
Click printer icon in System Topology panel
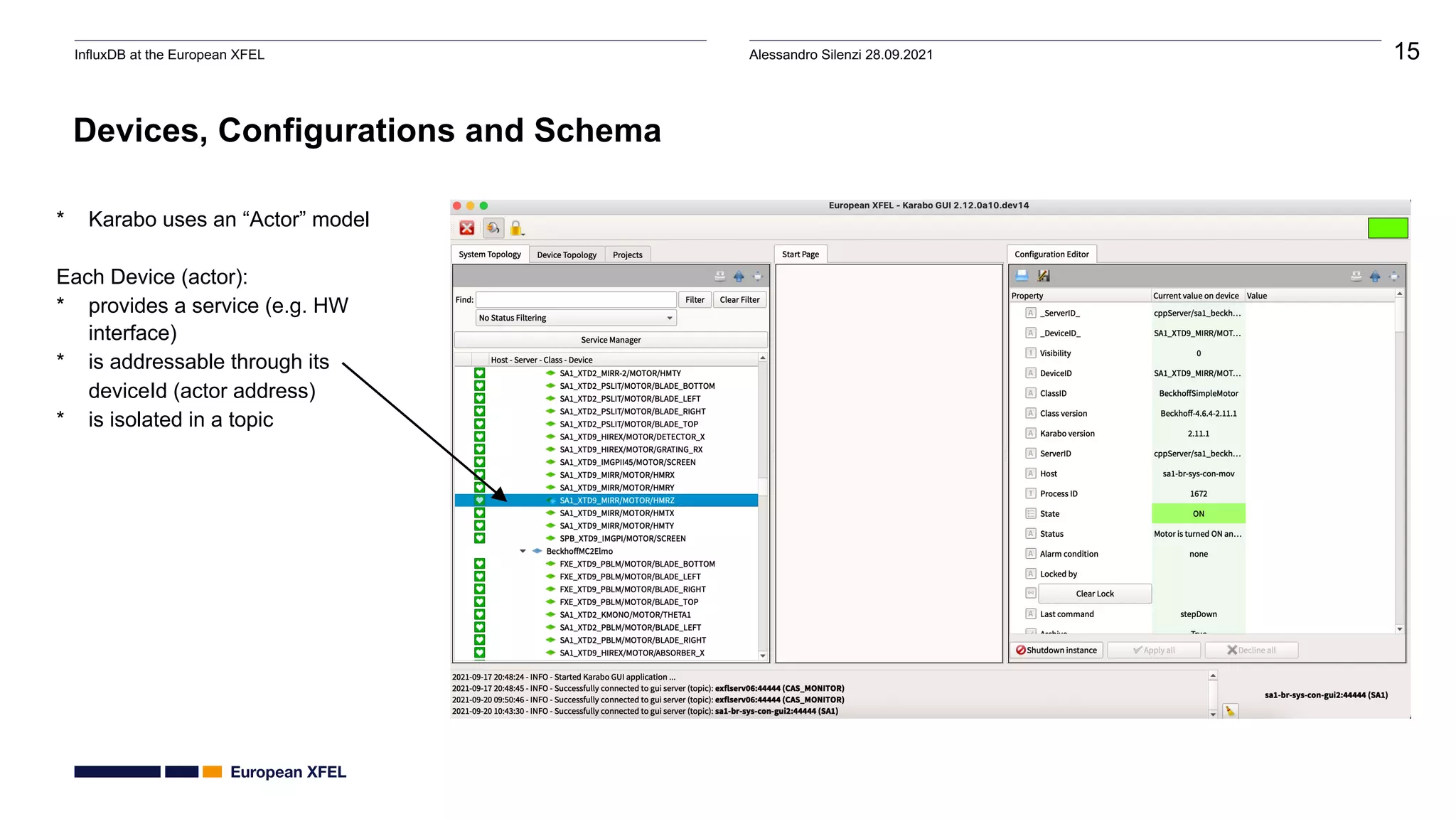tap(719, 277)
